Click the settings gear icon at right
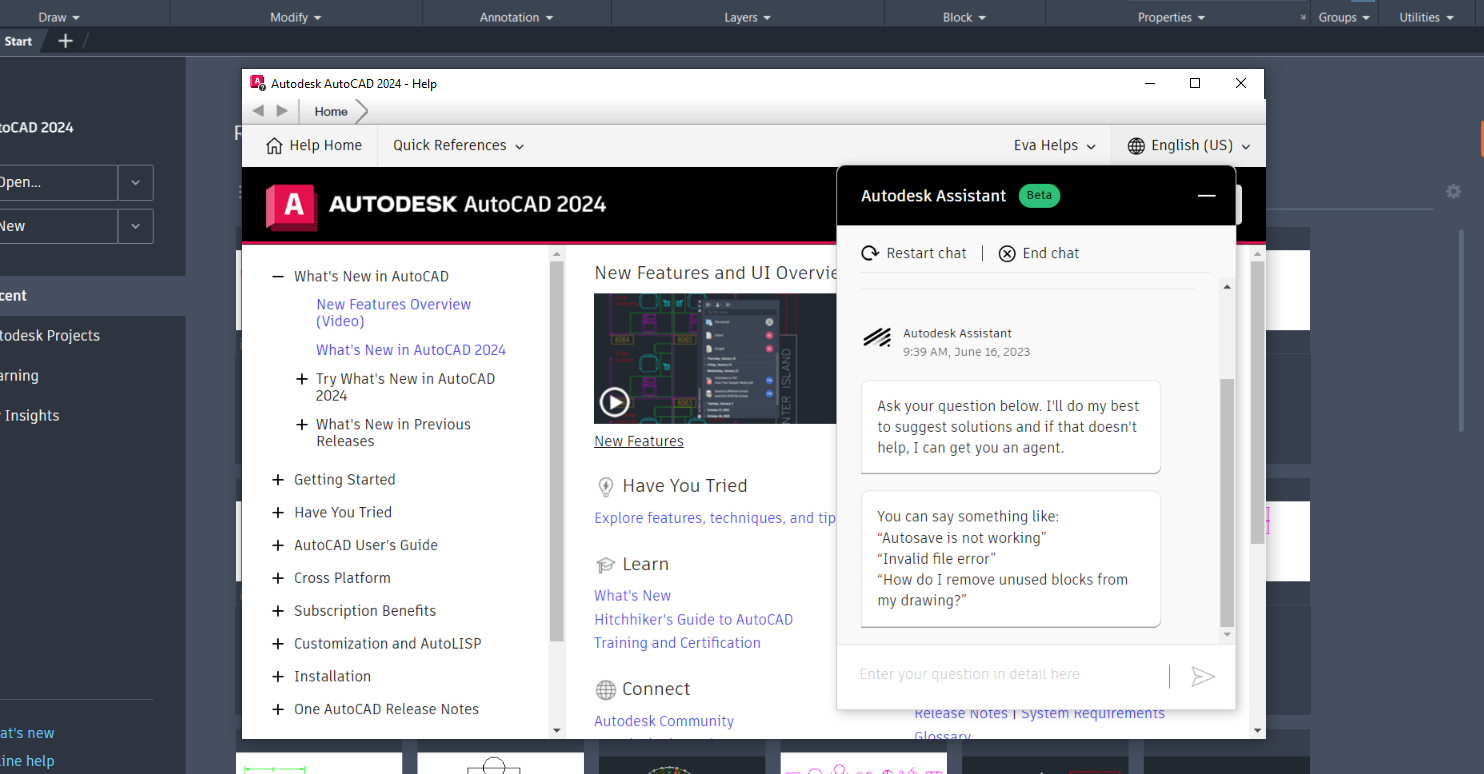The height and width of the screenshot is (774, 1484). (1453, 191)
